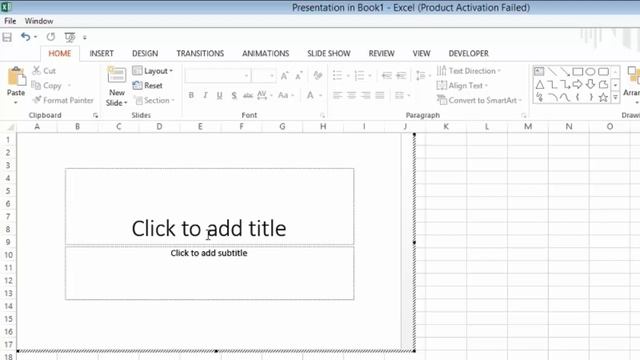Open the Undo history dropdown arrow
The width and height of the screenshot is (640, 360).
[36, 37]
